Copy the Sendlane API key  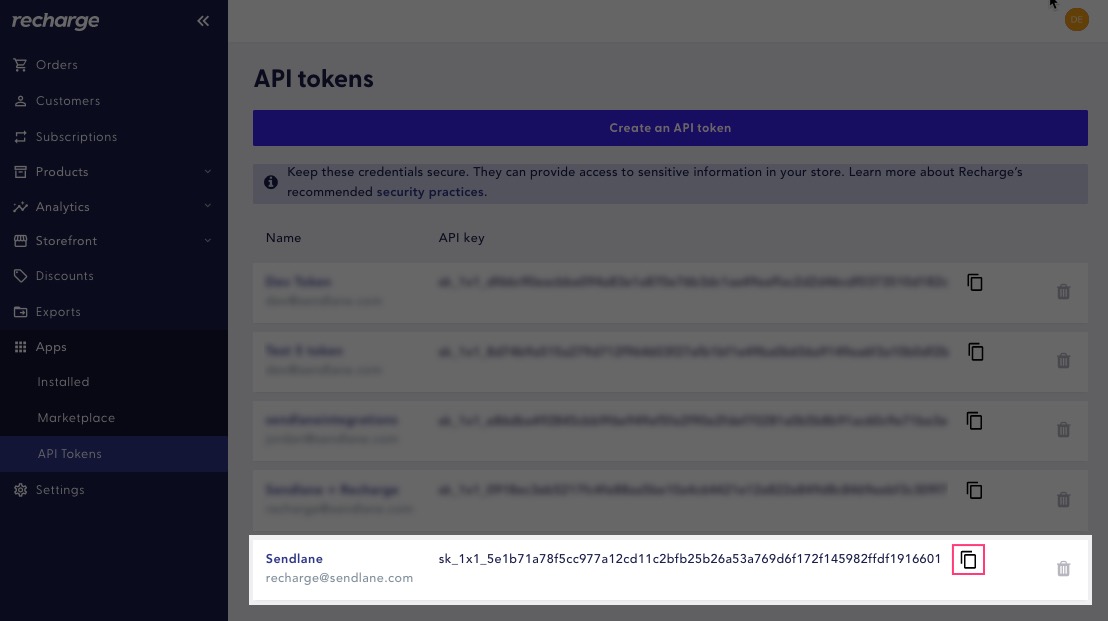968,560
